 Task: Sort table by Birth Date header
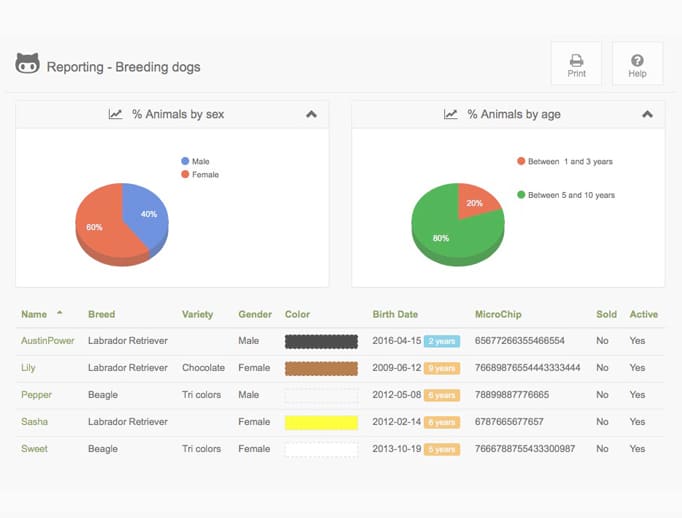pos(395,314)
